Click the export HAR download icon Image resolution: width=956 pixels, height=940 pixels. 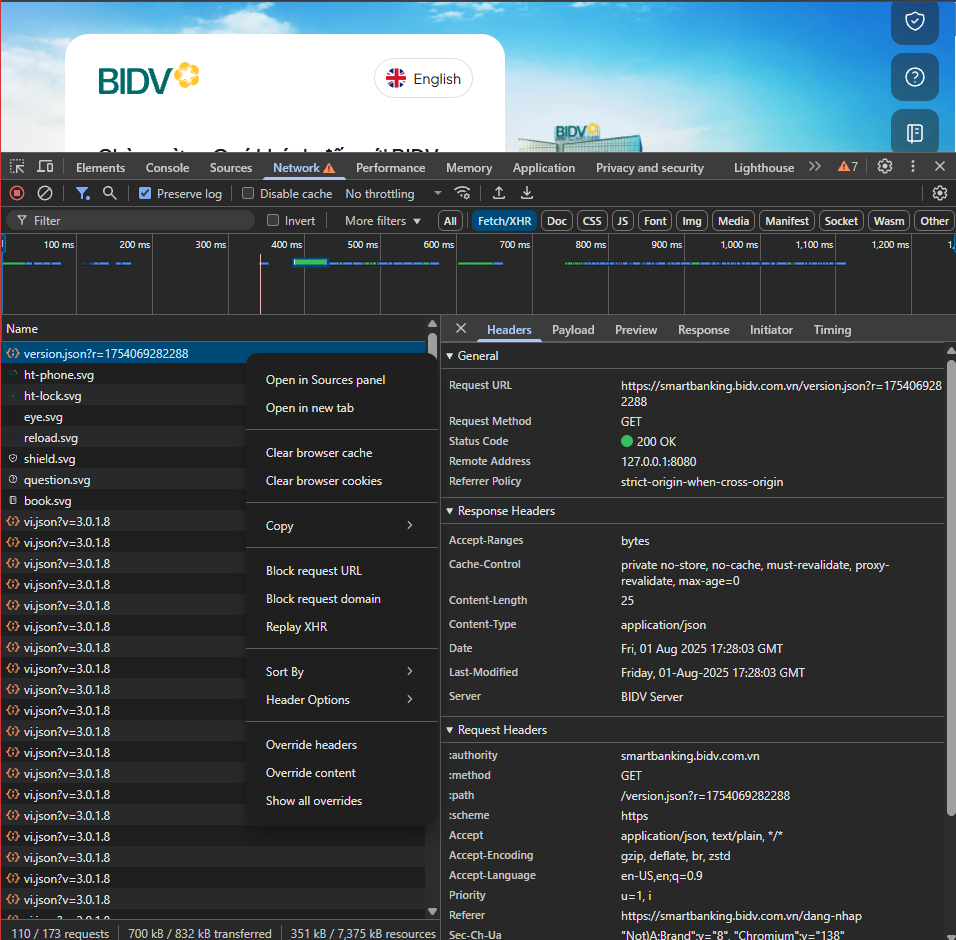click(527, 193)
